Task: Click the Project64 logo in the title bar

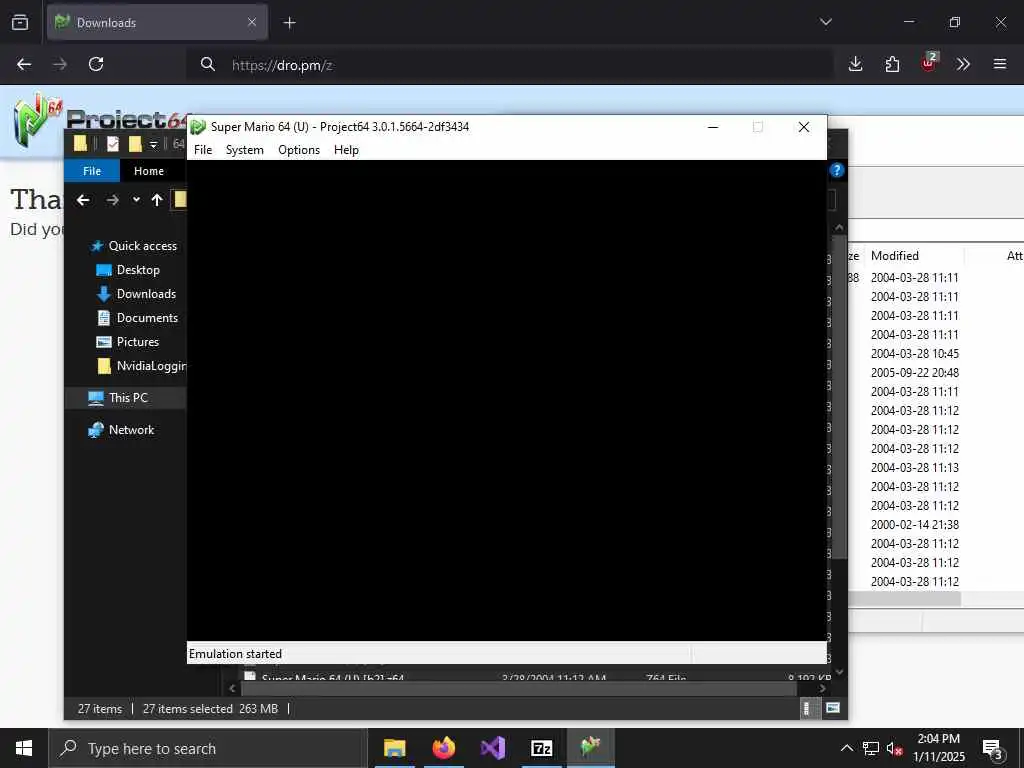Action: [x=199, y=127]
